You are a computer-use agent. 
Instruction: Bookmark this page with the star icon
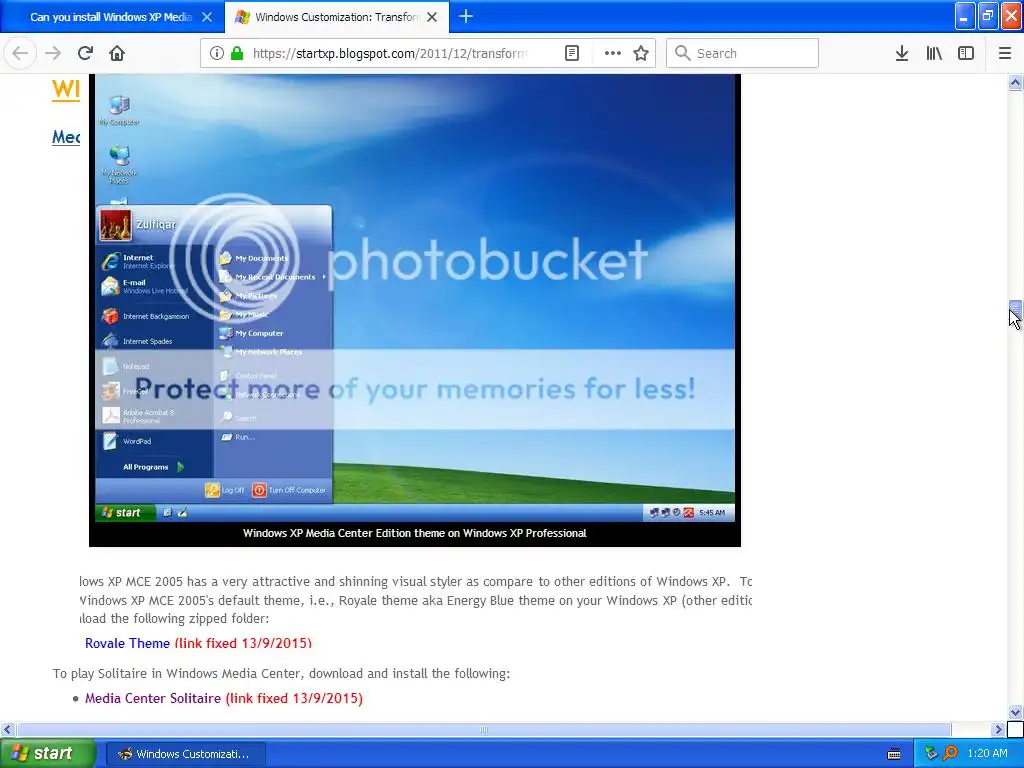641,53
